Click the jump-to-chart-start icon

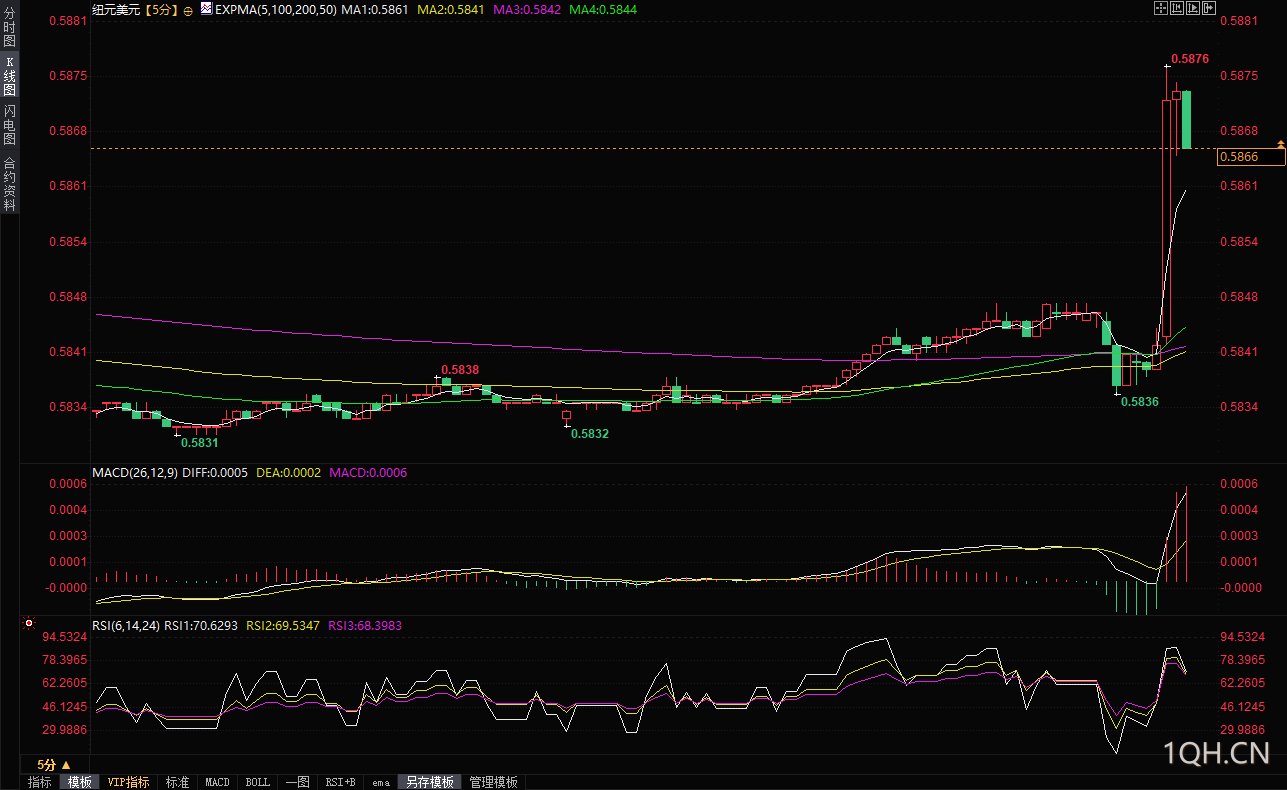pos(1177,8)
